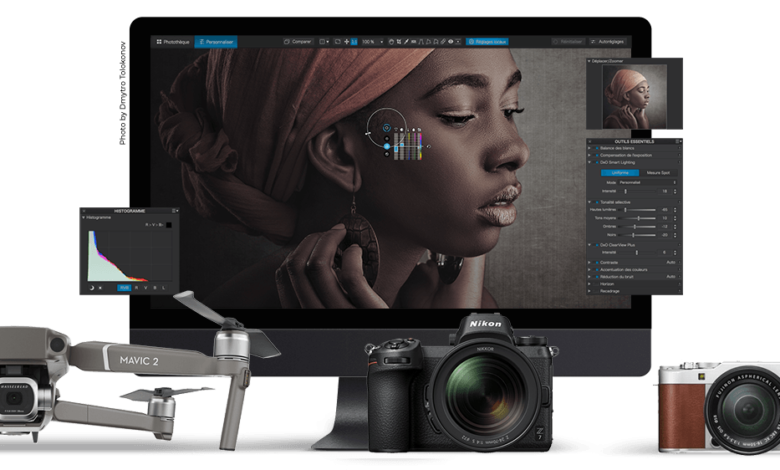Open the 100 % zoom level dropdown
This screenshot has height=470, width=780.
pos(373,42)
